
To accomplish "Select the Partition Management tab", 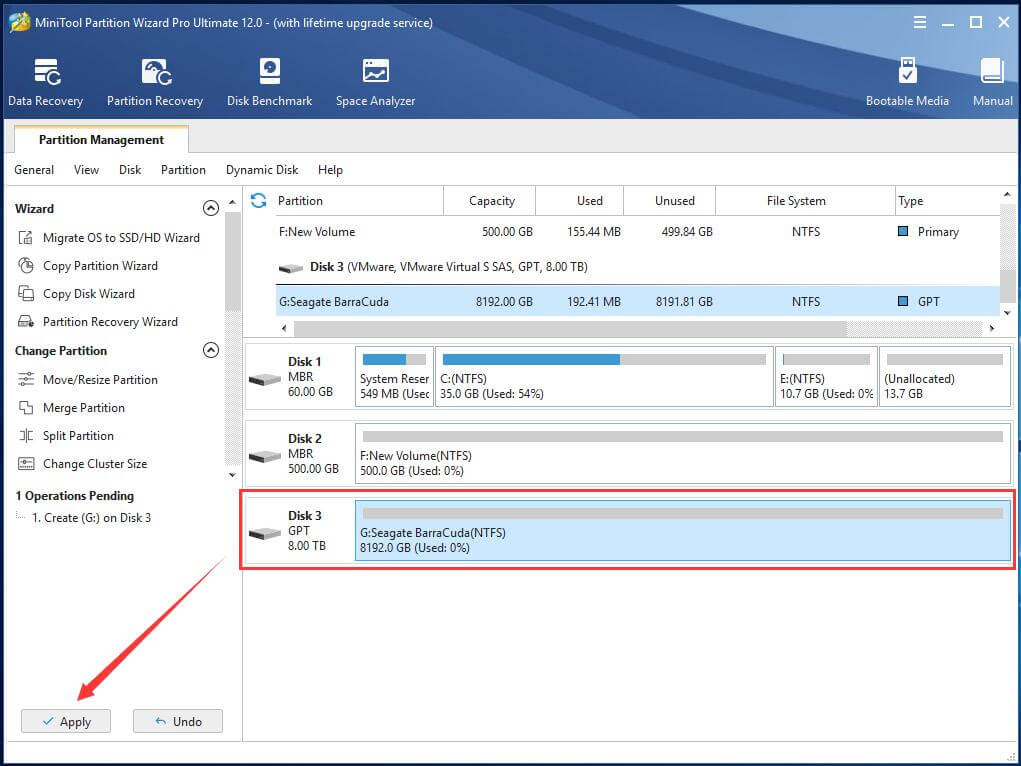I will (101, 139).
